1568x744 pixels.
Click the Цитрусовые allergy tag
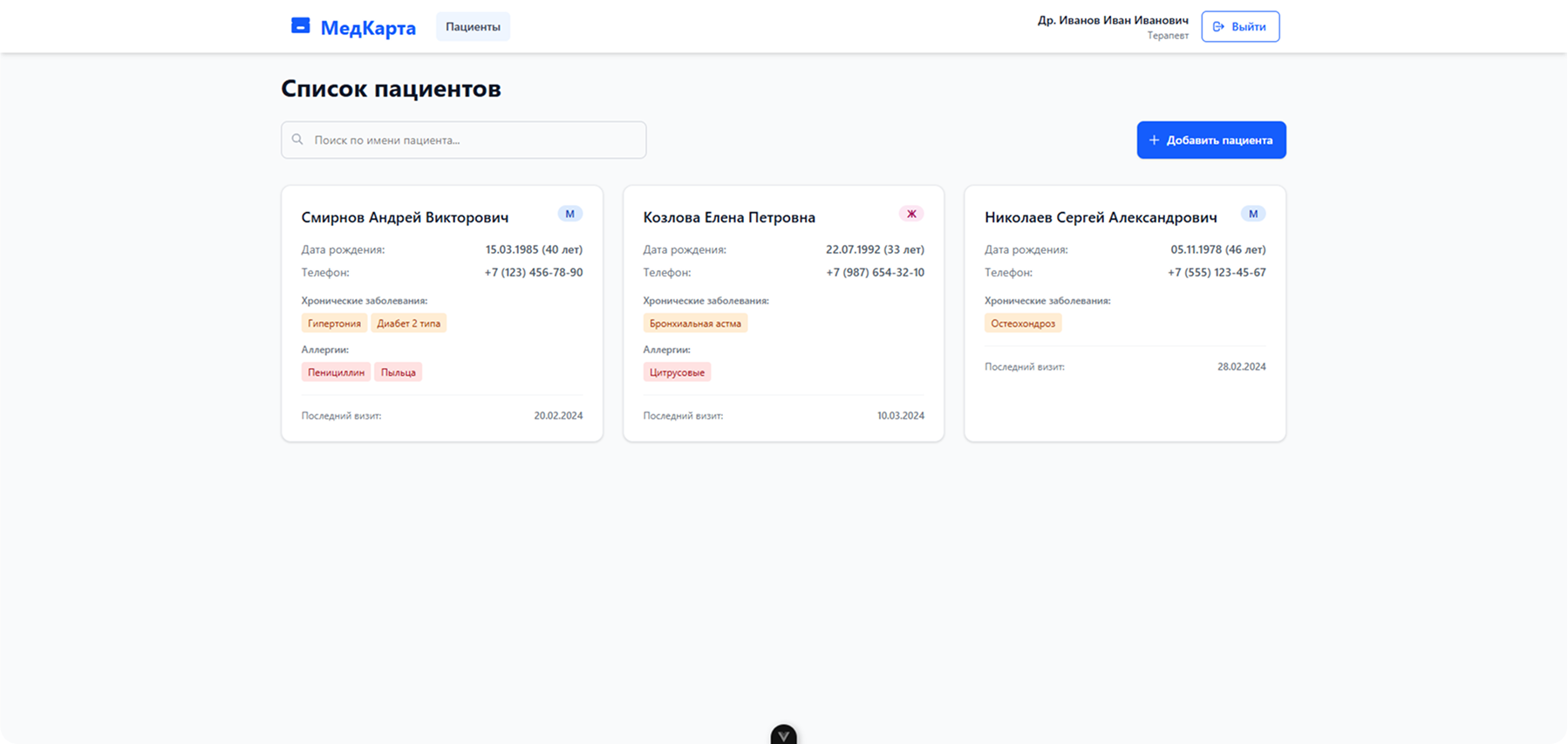point(677,372)
